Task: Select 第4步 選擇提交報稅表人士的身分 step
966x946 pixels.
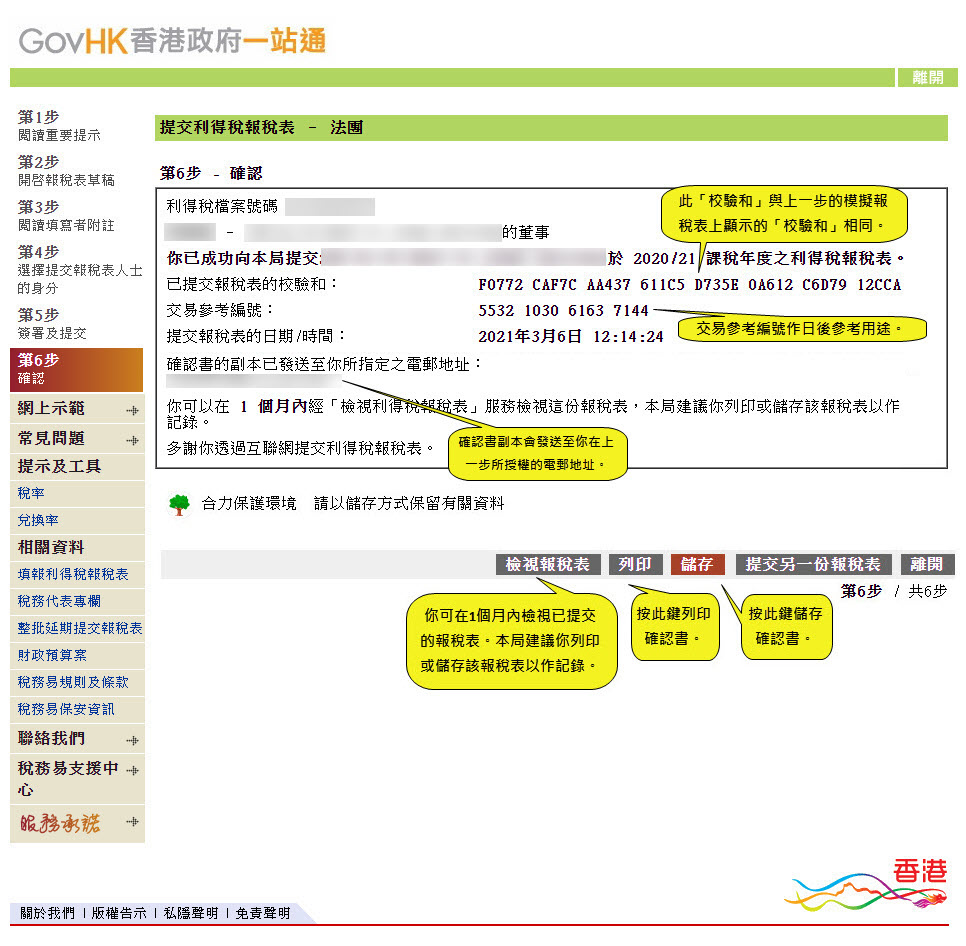Action: (79, 270)
